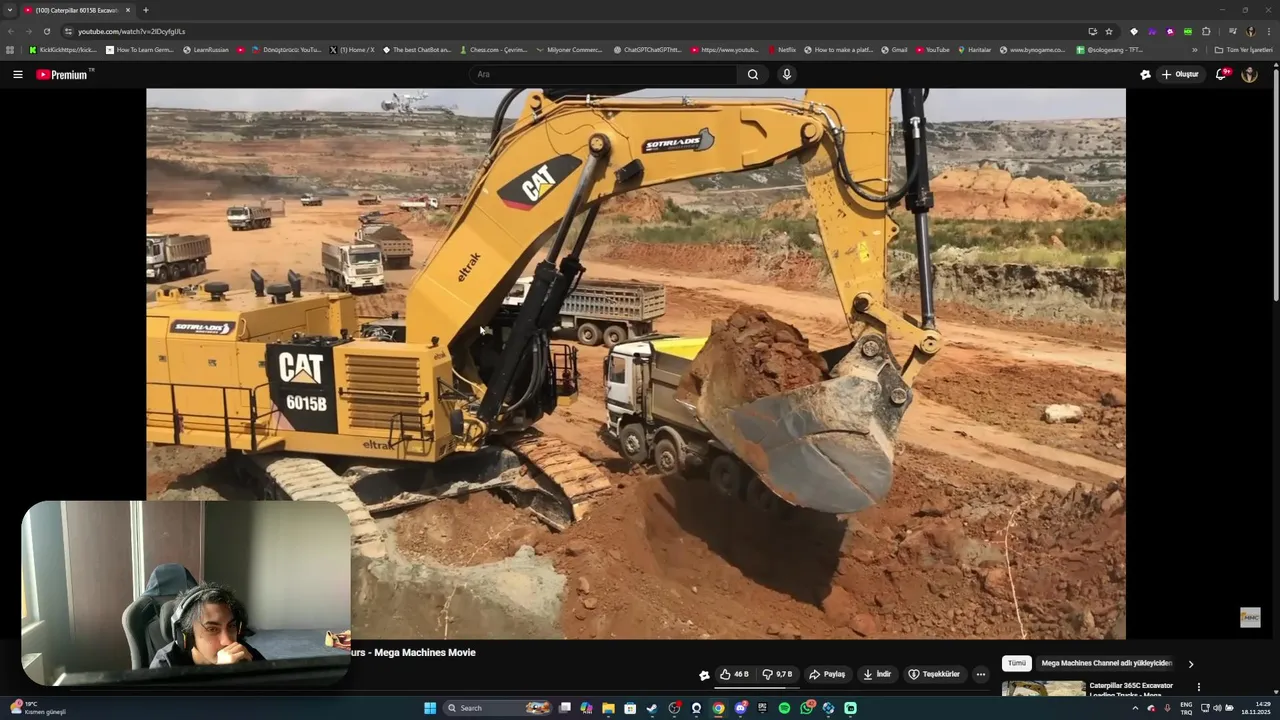Screen dimensions: 1280x720
Task: Dislike the video with 9,7 B thumbs-down
Action: [777, 674]
